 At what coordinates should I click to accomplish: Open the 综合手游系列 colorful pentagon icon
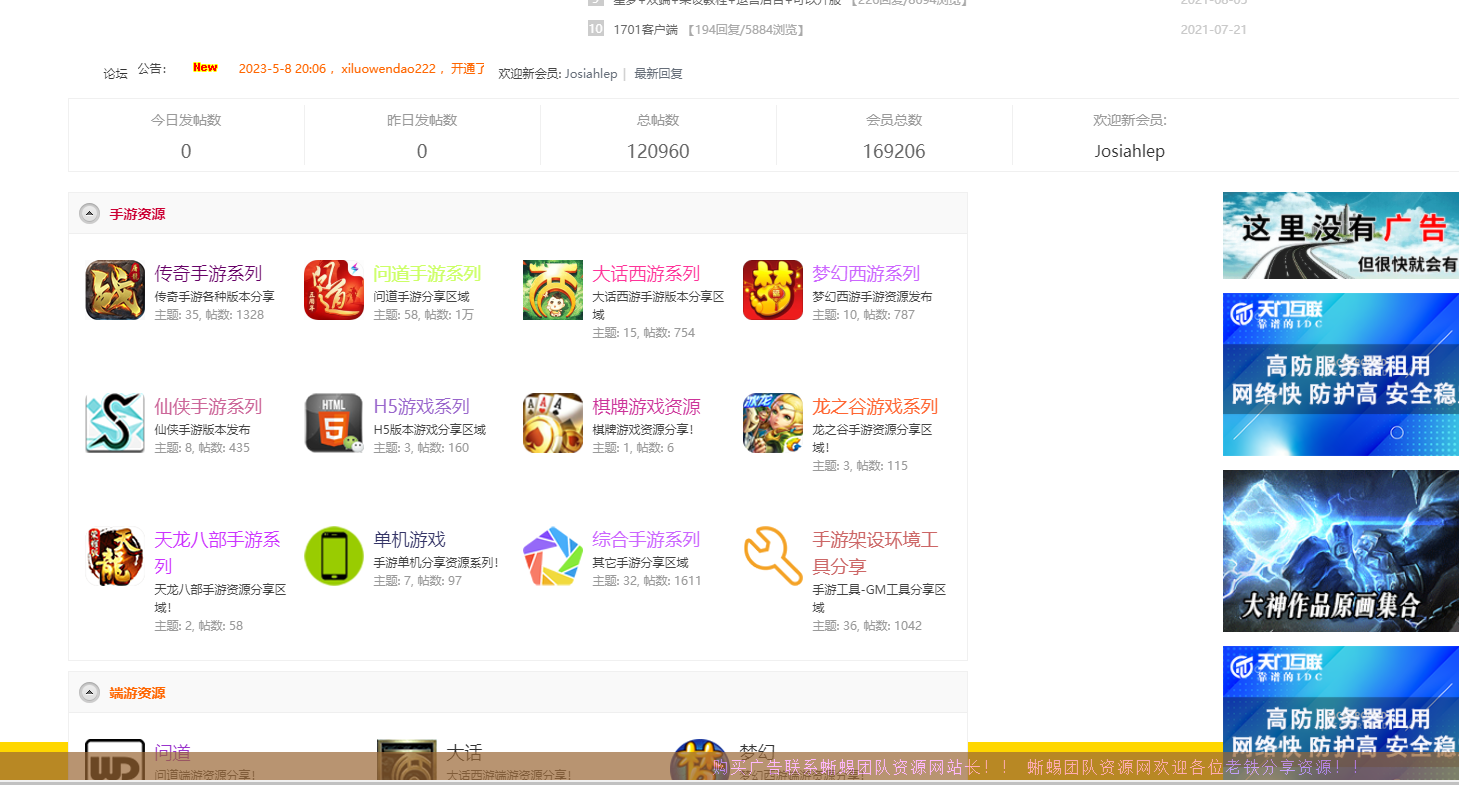553,556
